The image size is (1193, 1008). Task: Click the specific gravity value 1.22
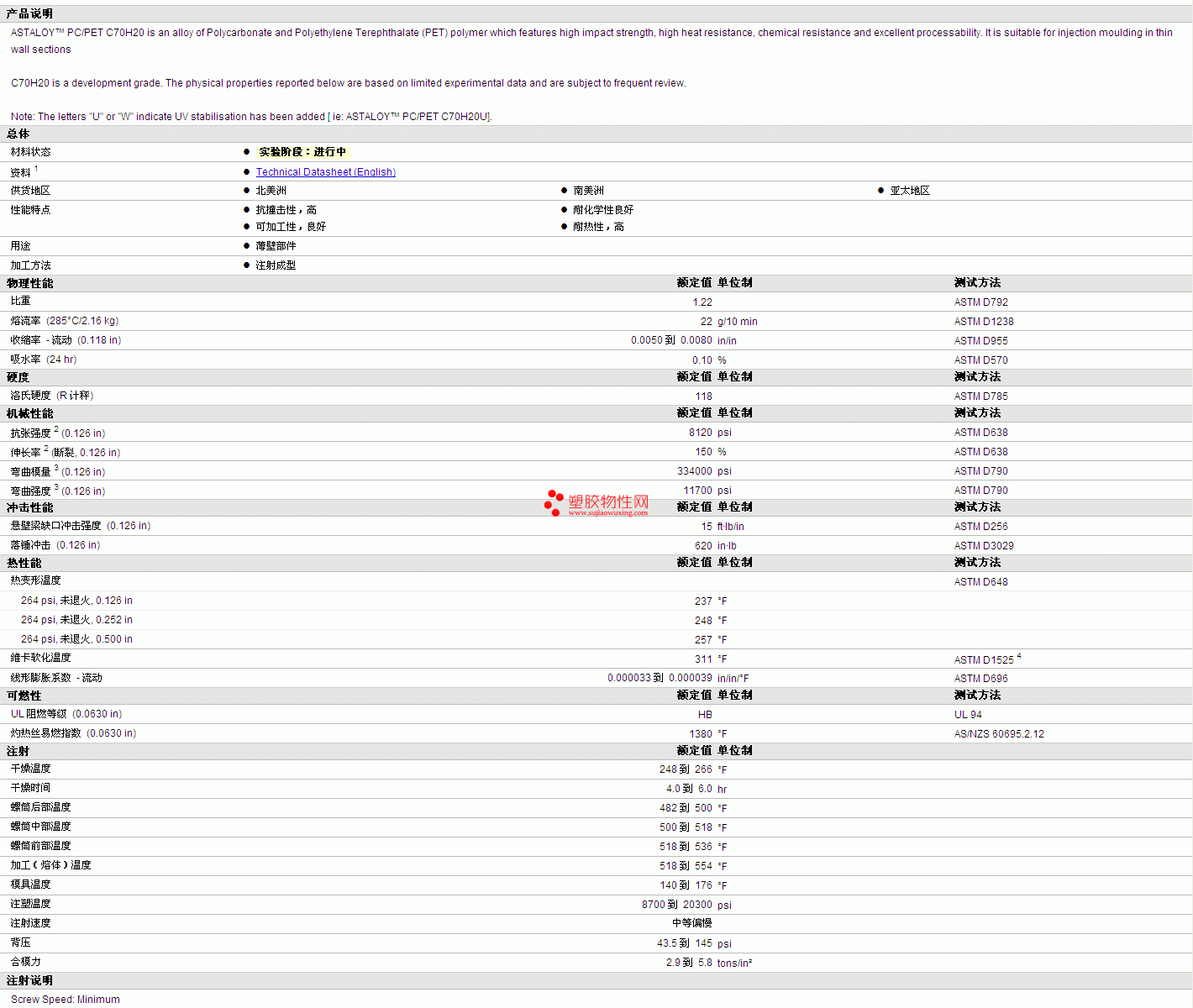coord(702,302)
